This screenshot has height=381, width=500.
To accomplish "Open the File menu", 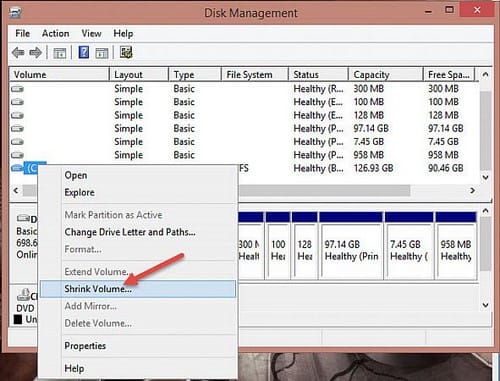I will click(23, 34).
